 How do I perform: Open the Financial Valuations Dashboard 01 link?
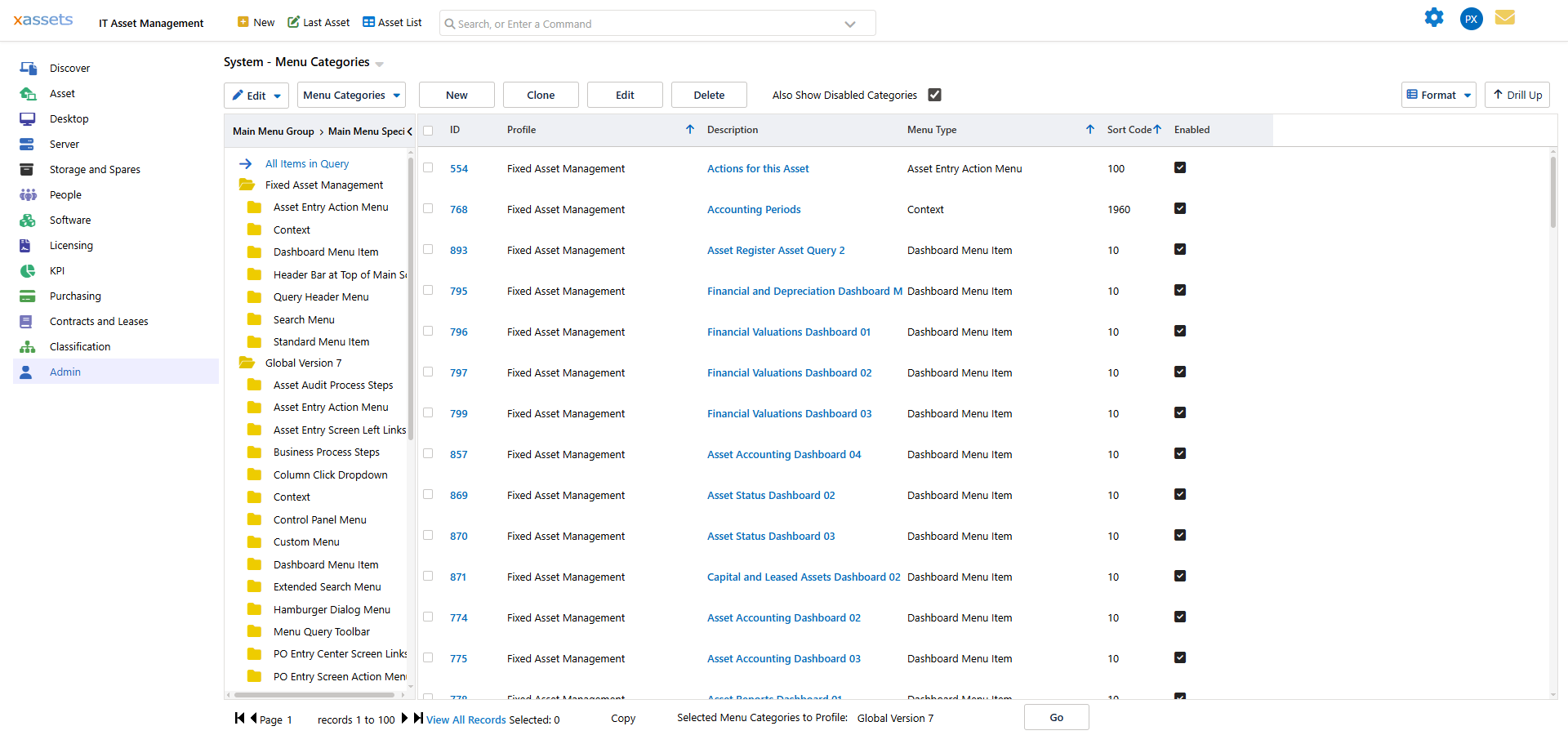pos(788,332)
